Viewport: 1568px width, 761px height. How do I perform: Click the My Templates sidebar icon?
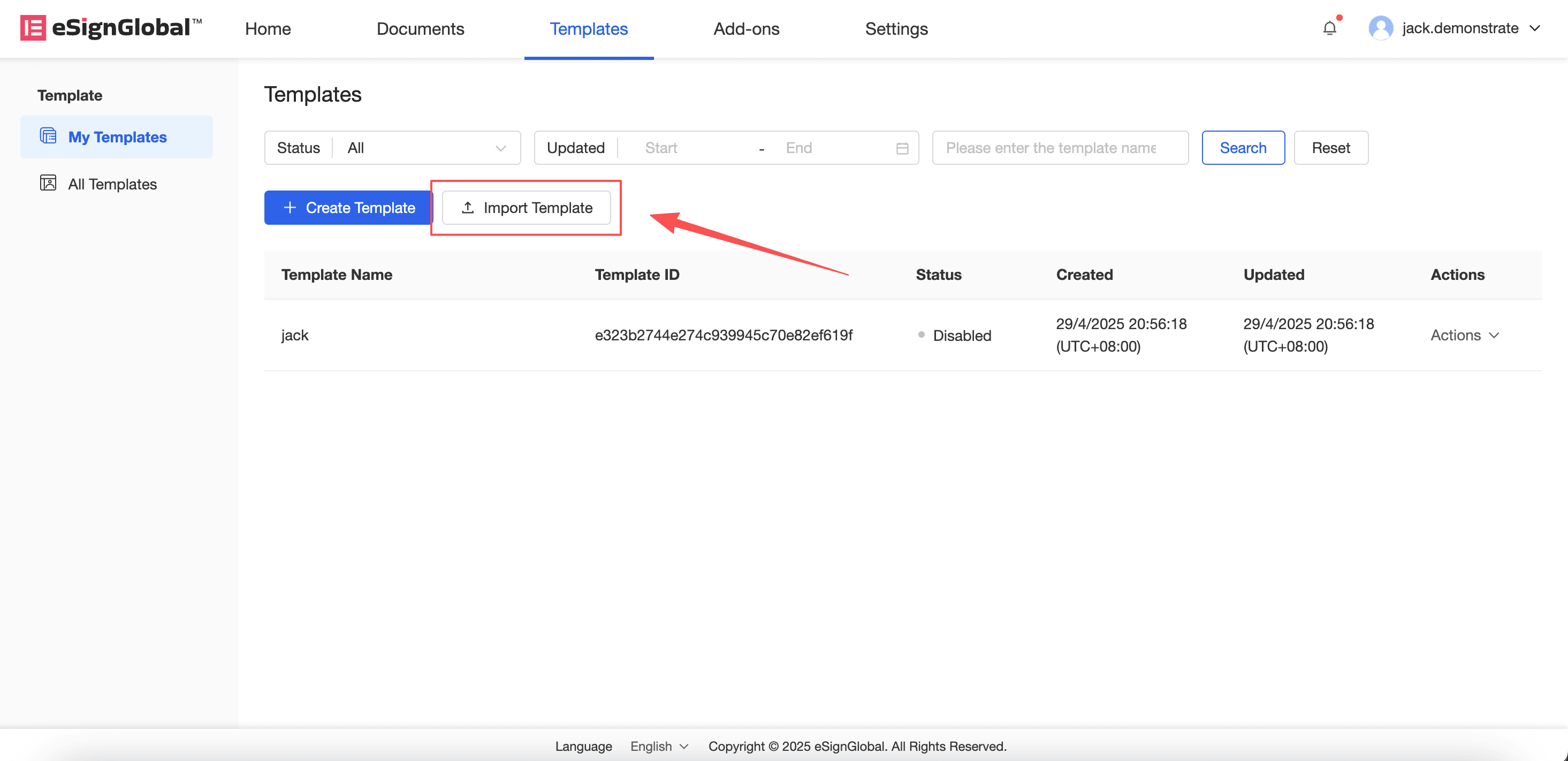(x=48, y=136)
